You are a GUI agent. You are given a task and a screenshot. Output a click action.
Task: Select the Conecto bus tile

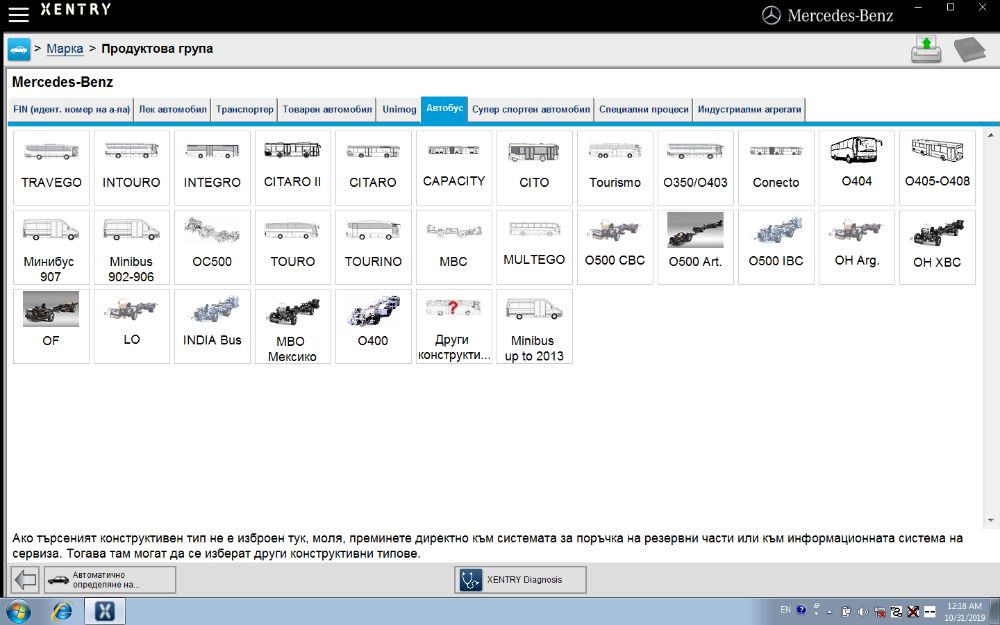[776, 168]
